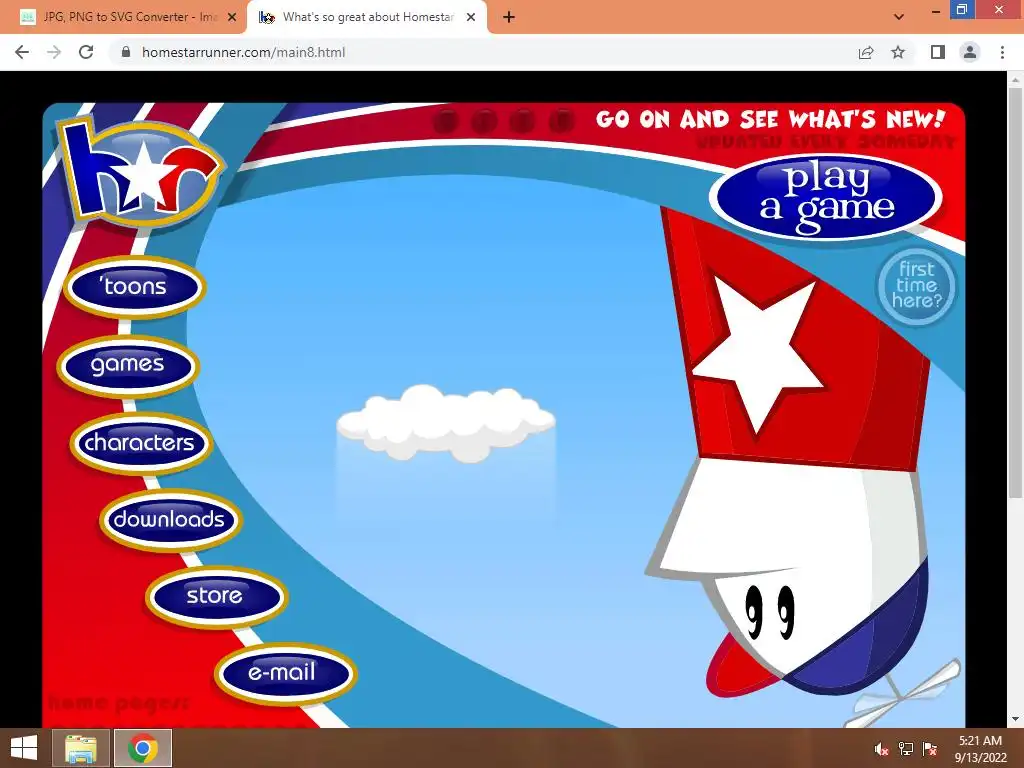Screen dimensions: 1024x768
Task: Click the address bar URL homestarrunner.com/main8.html
Action: [x=244, y=52]
